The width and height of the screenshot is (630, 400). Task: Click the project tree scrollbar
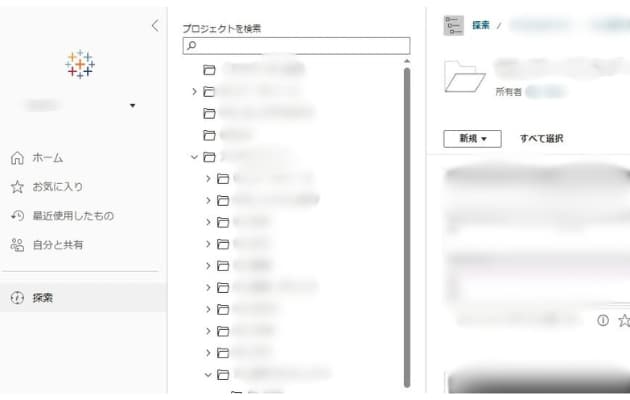click(x=407, y=227)
